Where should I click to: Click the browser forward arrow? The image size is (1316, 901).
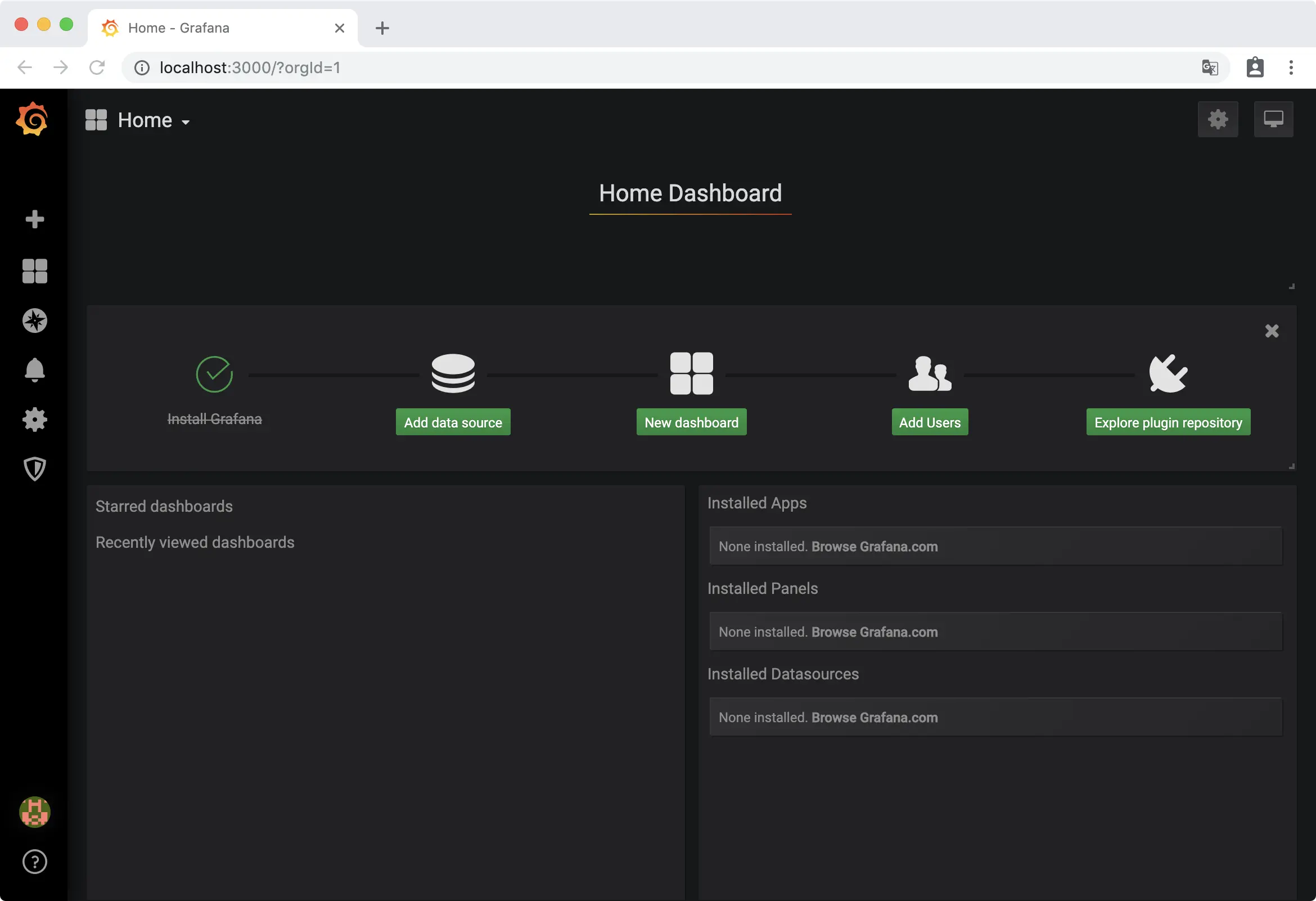tap(61, 67)
